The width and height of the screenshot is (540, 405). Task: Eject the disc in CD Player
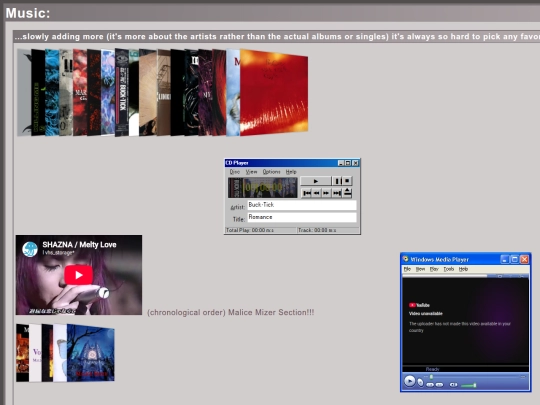347,193
